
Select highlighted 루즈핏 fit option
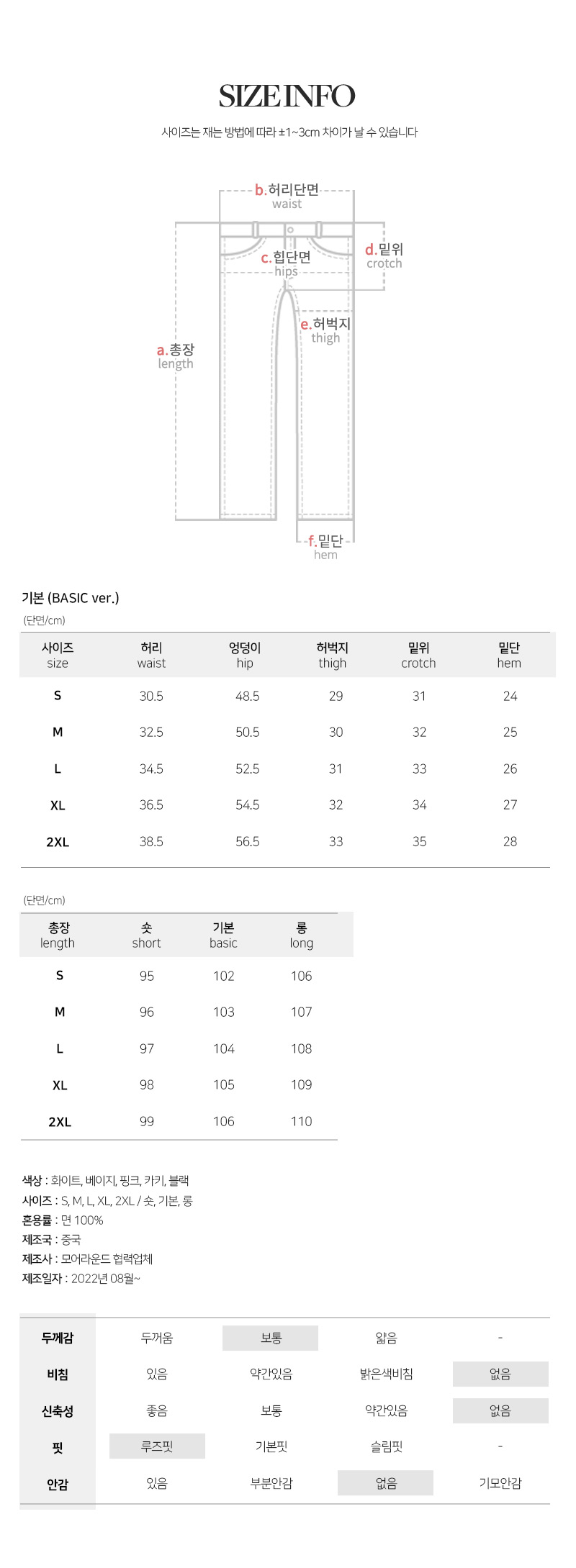pyautogui.click(x=157, y=1446)
